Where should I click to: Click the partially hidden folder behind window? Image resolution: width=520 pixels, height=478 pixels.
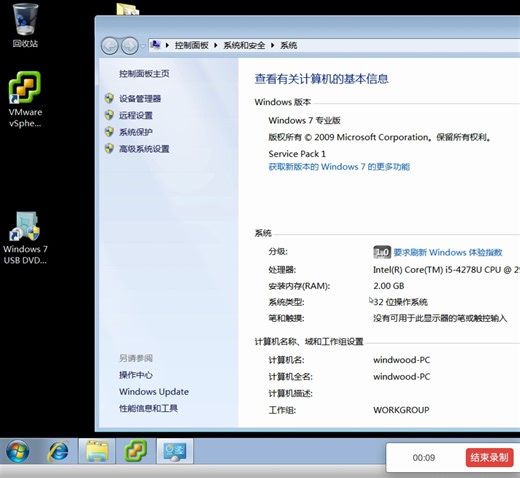(x=128, y=9)
